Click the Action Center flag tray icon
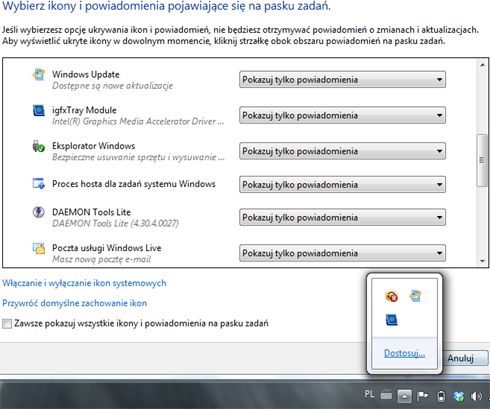The height and width of the screenshot is (409, 490). [x=423, y=396]
